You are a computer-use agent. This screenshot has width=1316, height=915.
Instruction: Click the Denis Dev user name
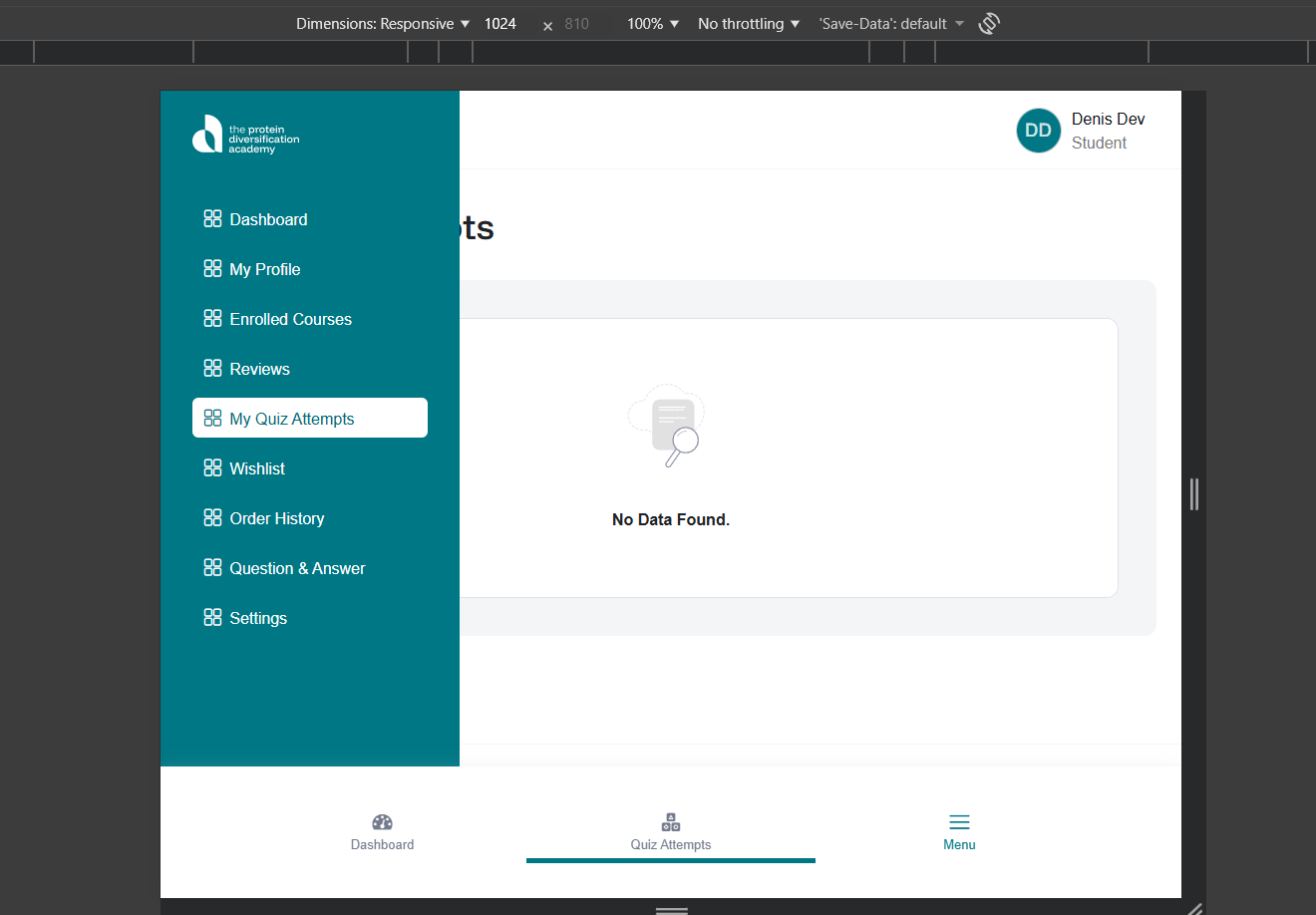[1108, 119]
